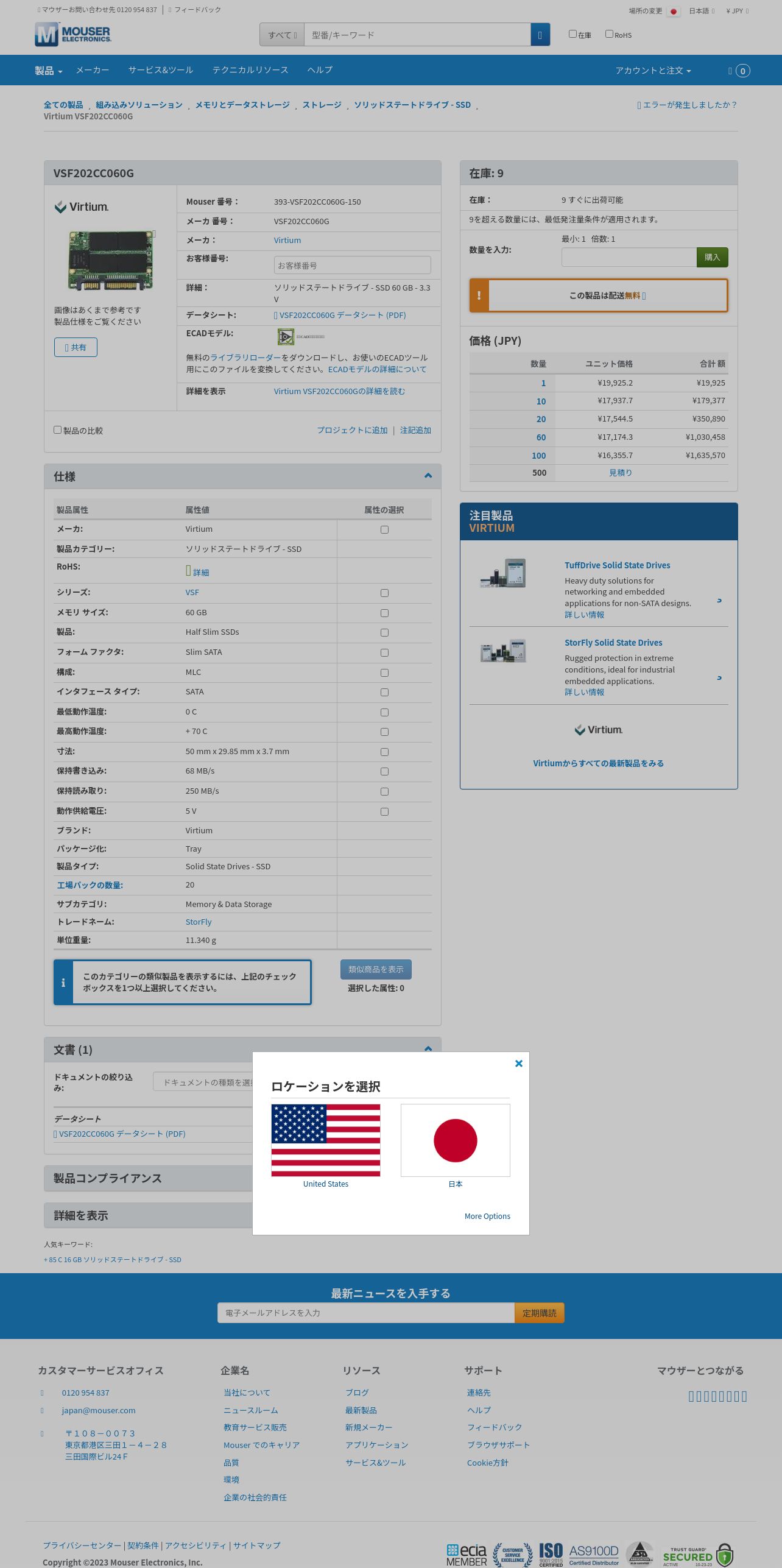The image size is (782, 1568).
Task: Check the 製品の比較 checkbox
Action: [58, 429]
